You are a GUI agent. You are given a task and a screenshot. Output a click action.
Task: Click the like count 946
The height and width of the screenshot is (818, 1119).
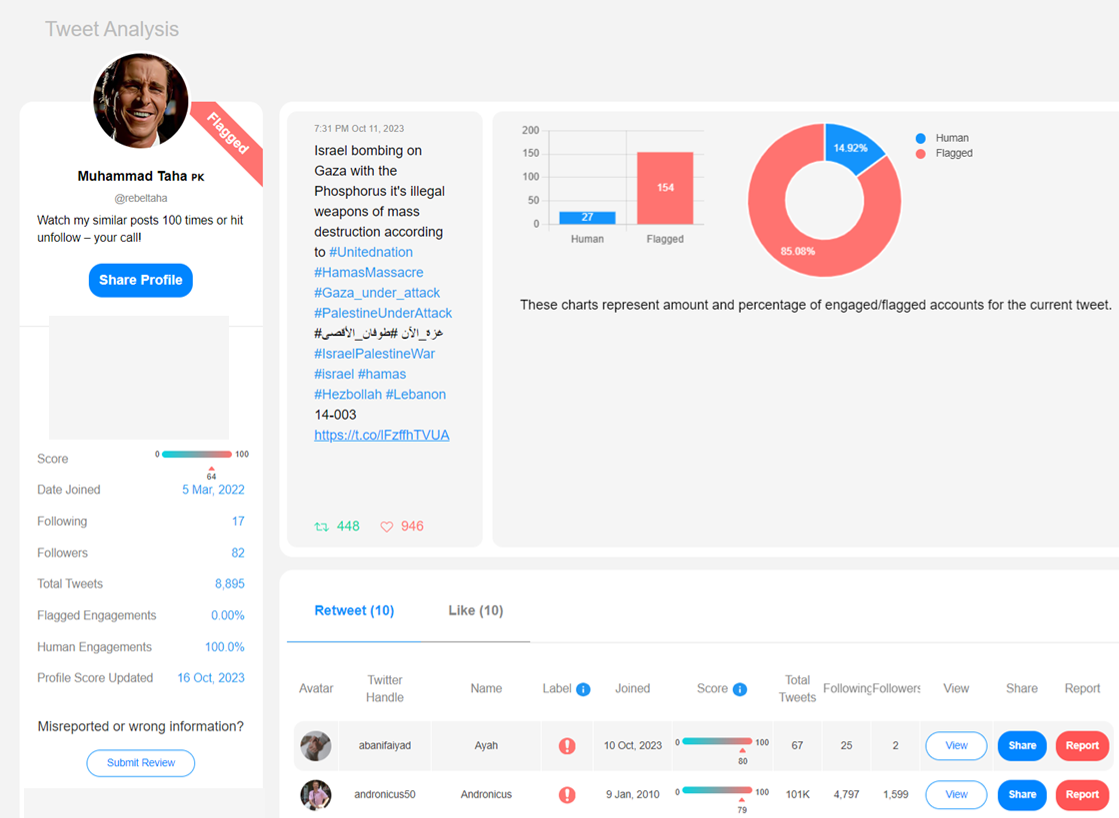pos(412,526)
